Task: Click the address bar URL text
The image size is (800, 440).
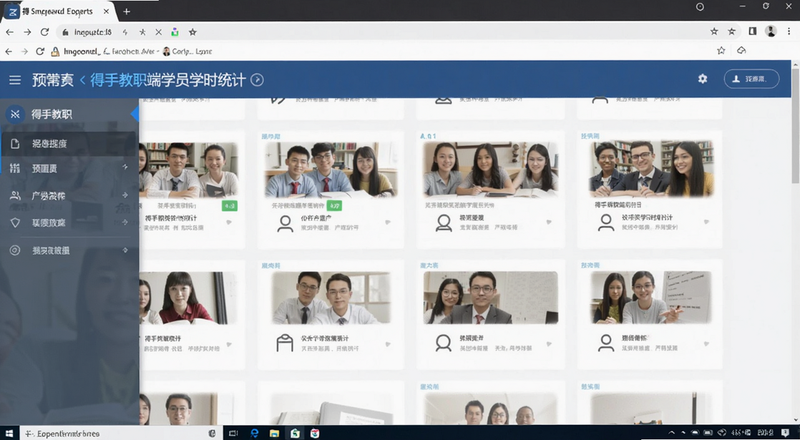Action: (x=92, y=32)
